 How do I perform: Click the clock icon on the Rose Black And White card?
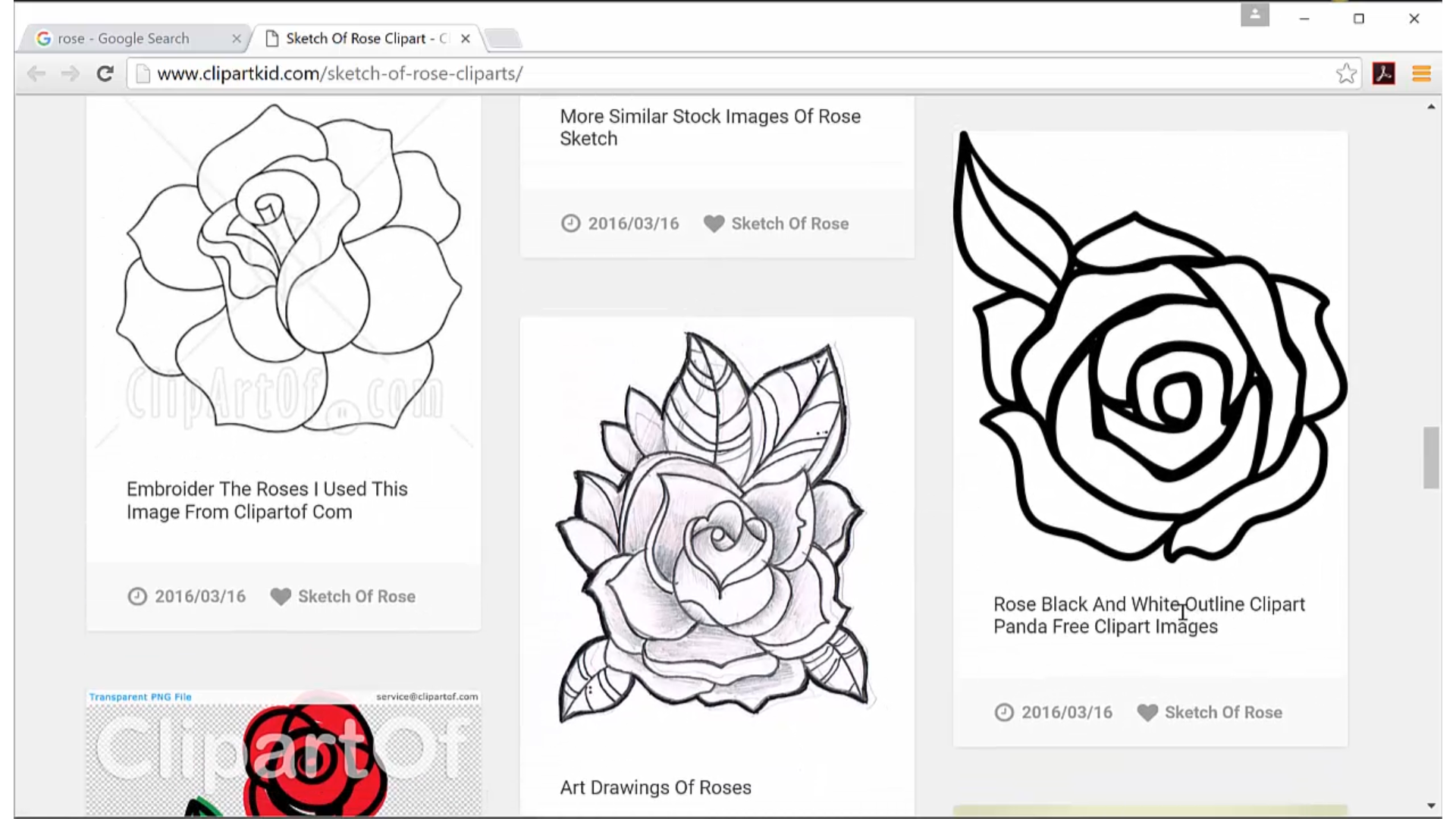tap(1004, 713)
